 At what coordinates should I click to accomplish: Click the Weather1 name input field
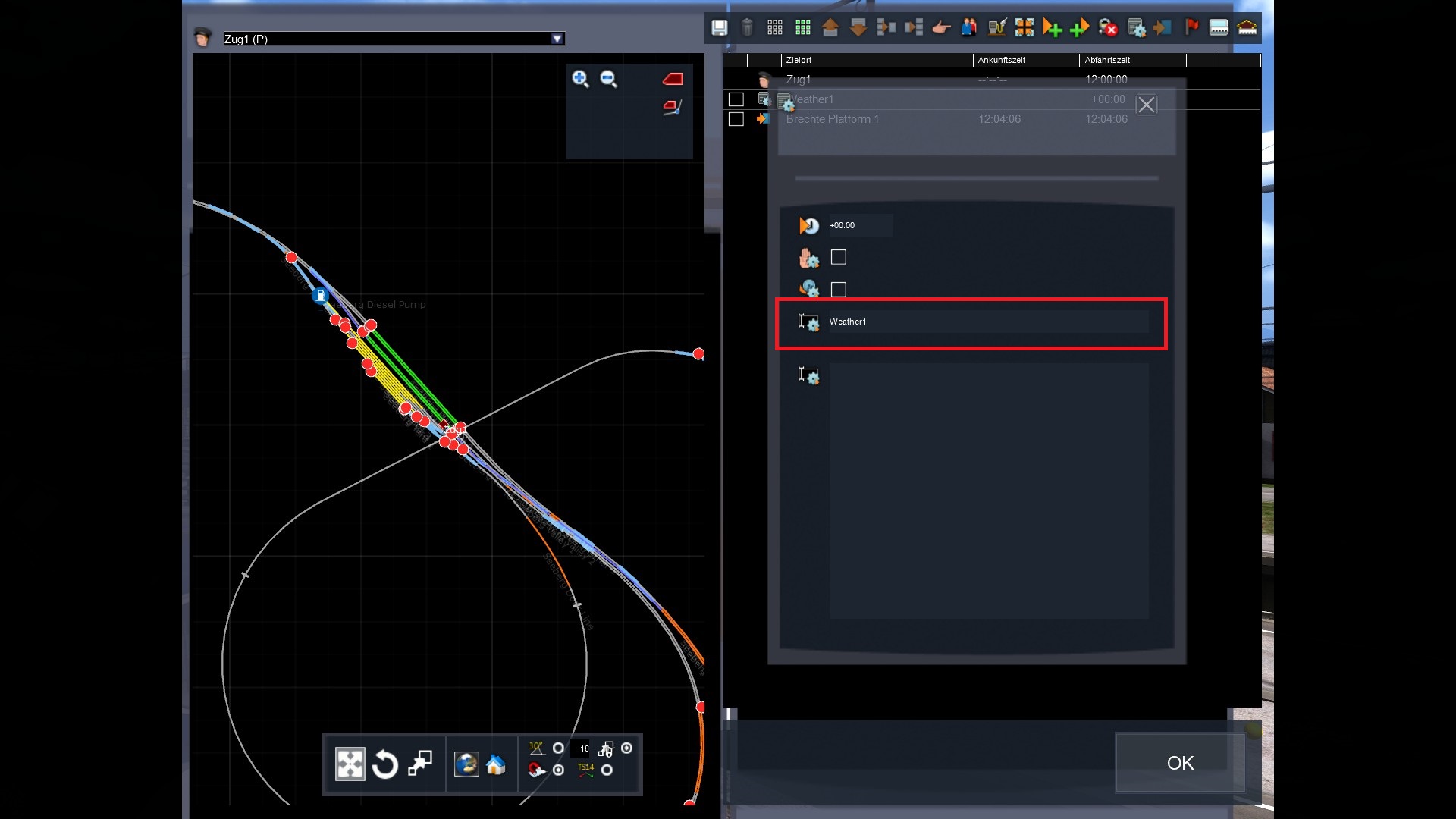[x=986, y=322]
